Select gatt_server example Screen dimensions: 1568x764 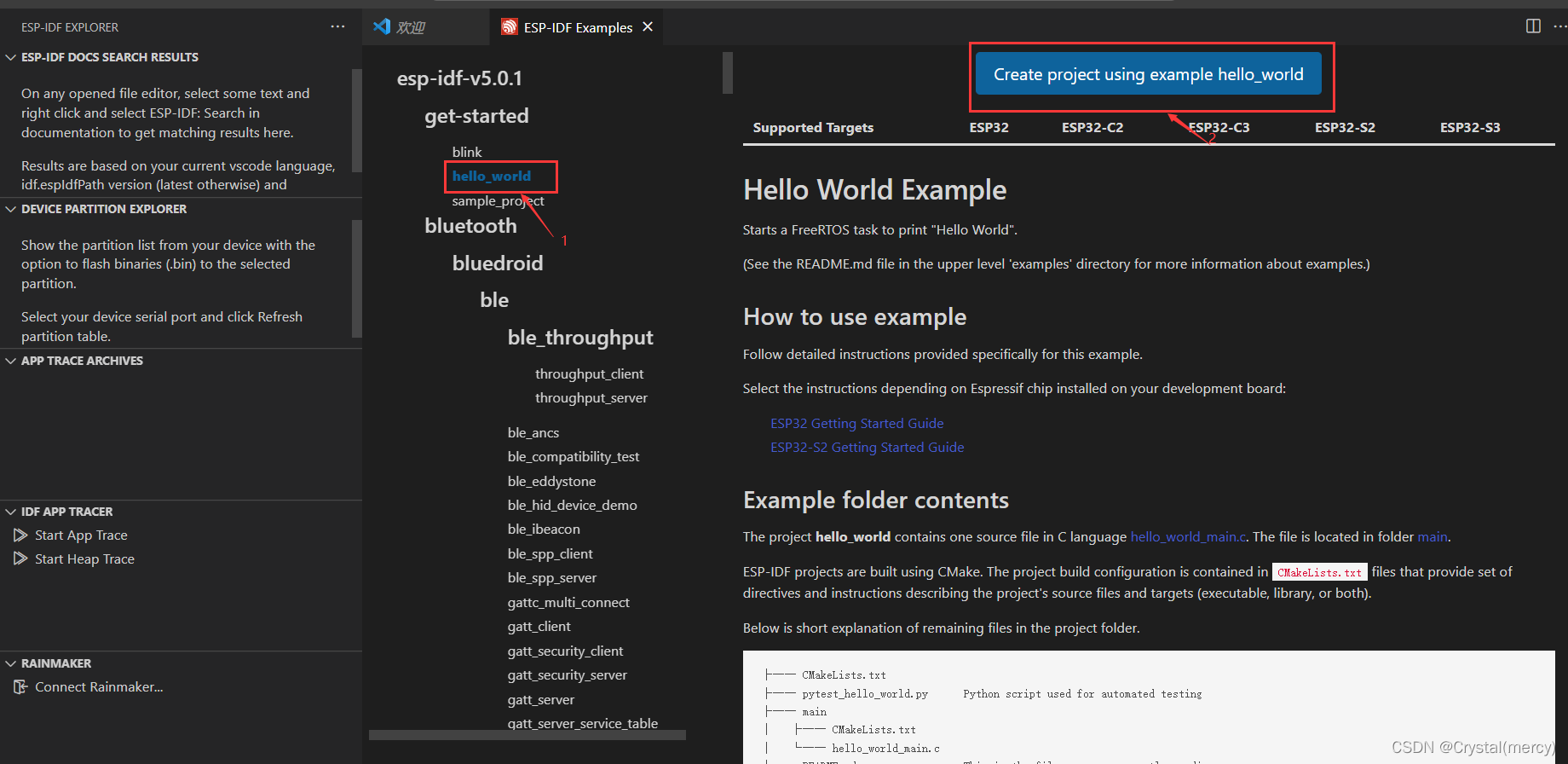(541, 699)
